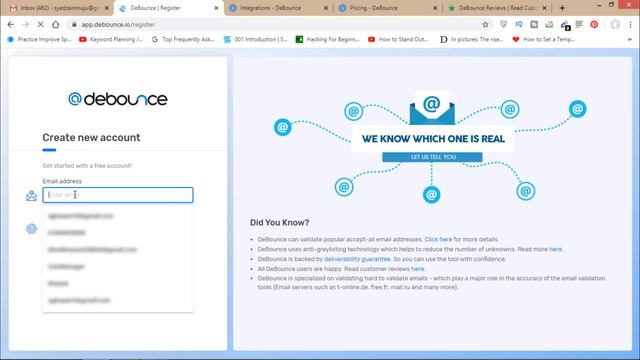The image size is (640, 360).
Task: Close the DeBounce | Register tab
Action: 216,8
